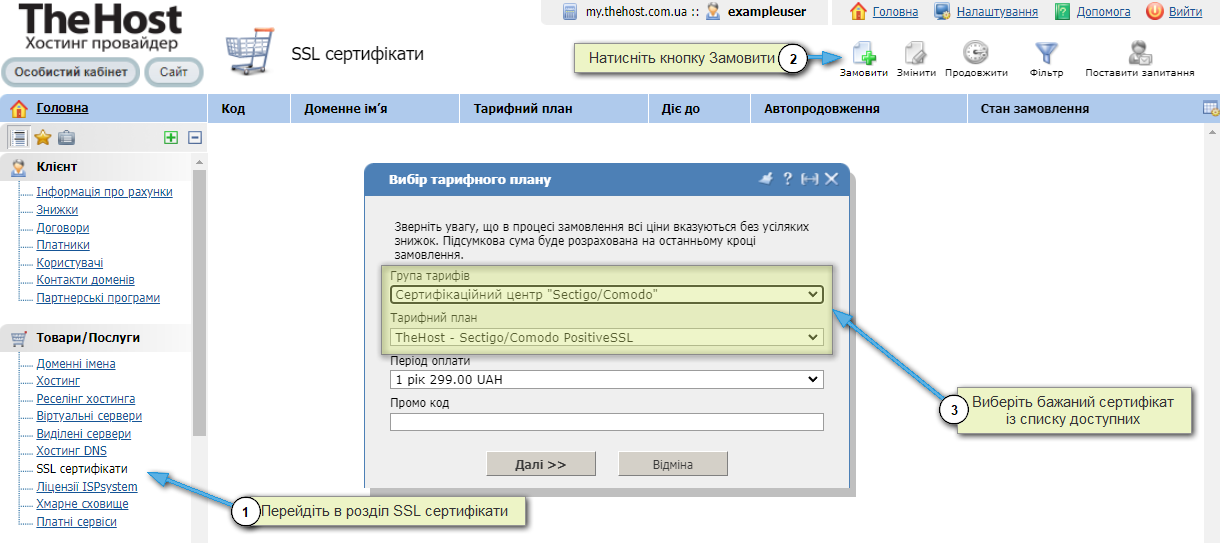Click the user avatar icon beside exampleuser
Image resolution: width=1220 pixels, height=543 pixels.
[713, 12]
